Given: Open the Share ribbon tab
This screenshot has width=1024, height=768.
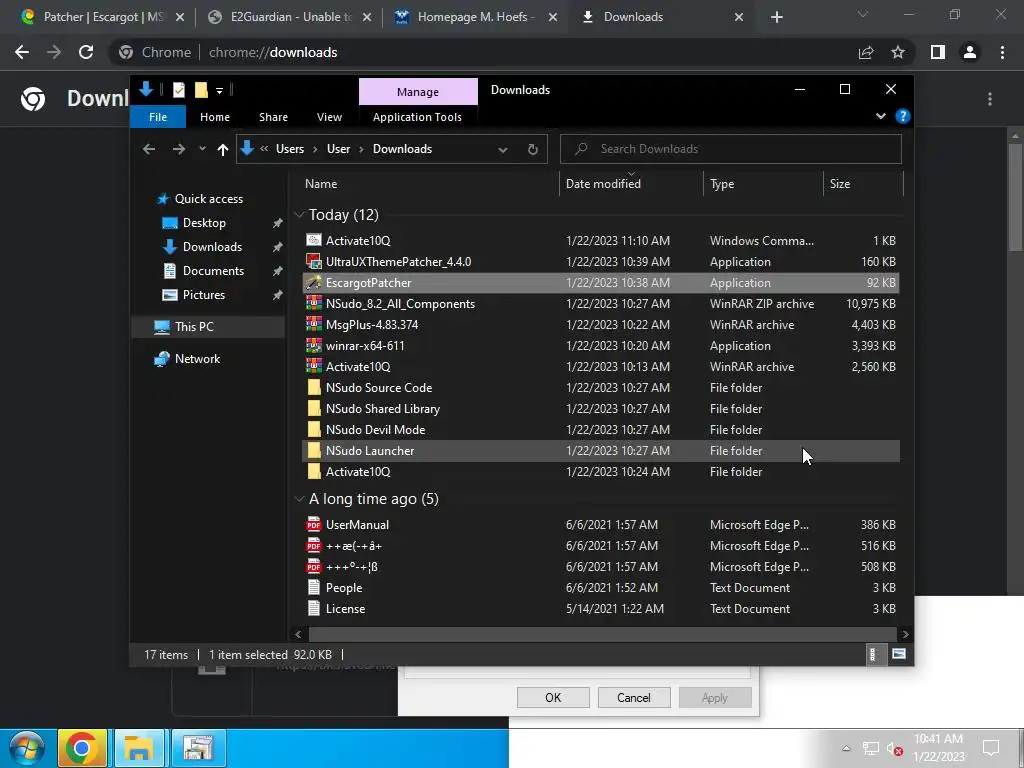Looking at the screenshot, I should (x=273, y=117).
